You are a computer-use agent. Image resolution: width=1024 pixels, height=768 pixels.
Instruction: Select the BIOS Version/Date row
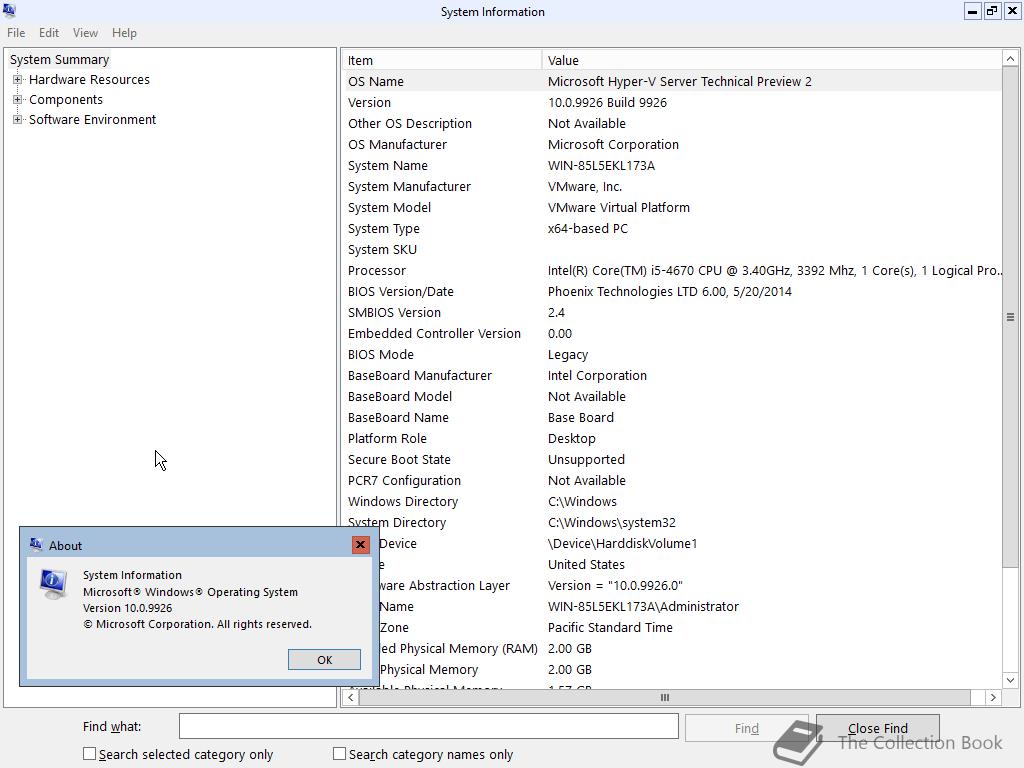pos(671,291)
